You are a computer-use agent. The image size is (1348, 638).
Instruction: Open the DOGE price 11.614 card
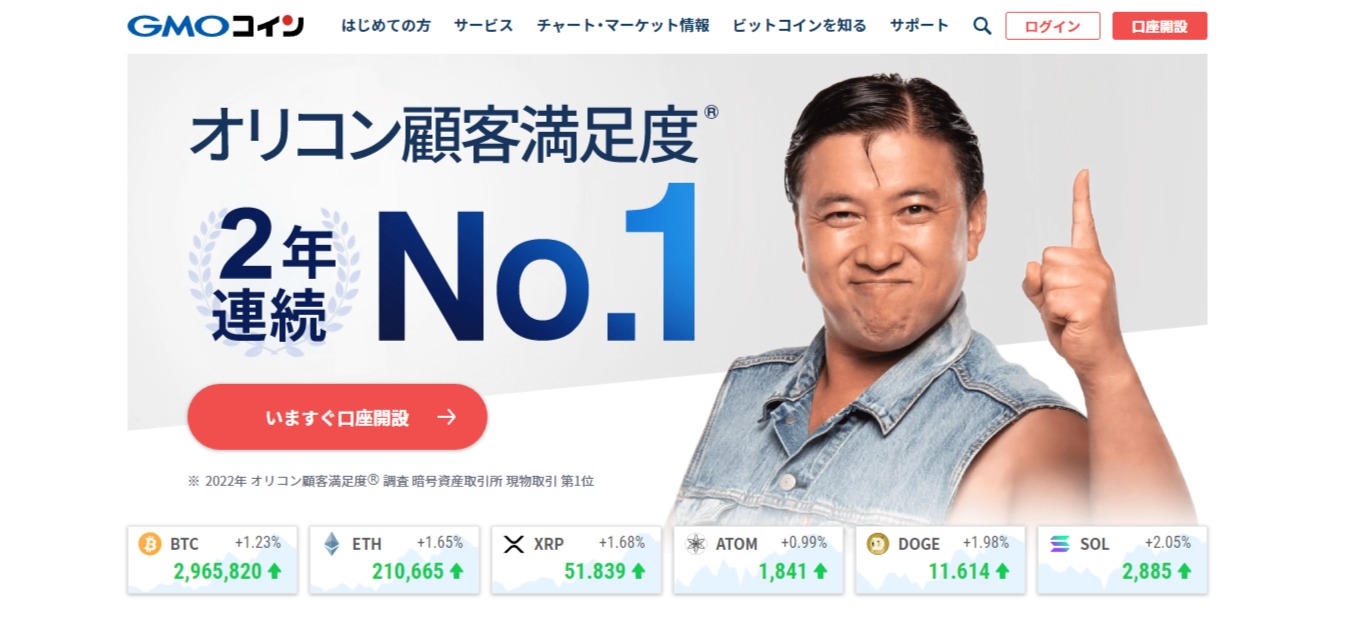pyautogui.click(x=940, y=560)
